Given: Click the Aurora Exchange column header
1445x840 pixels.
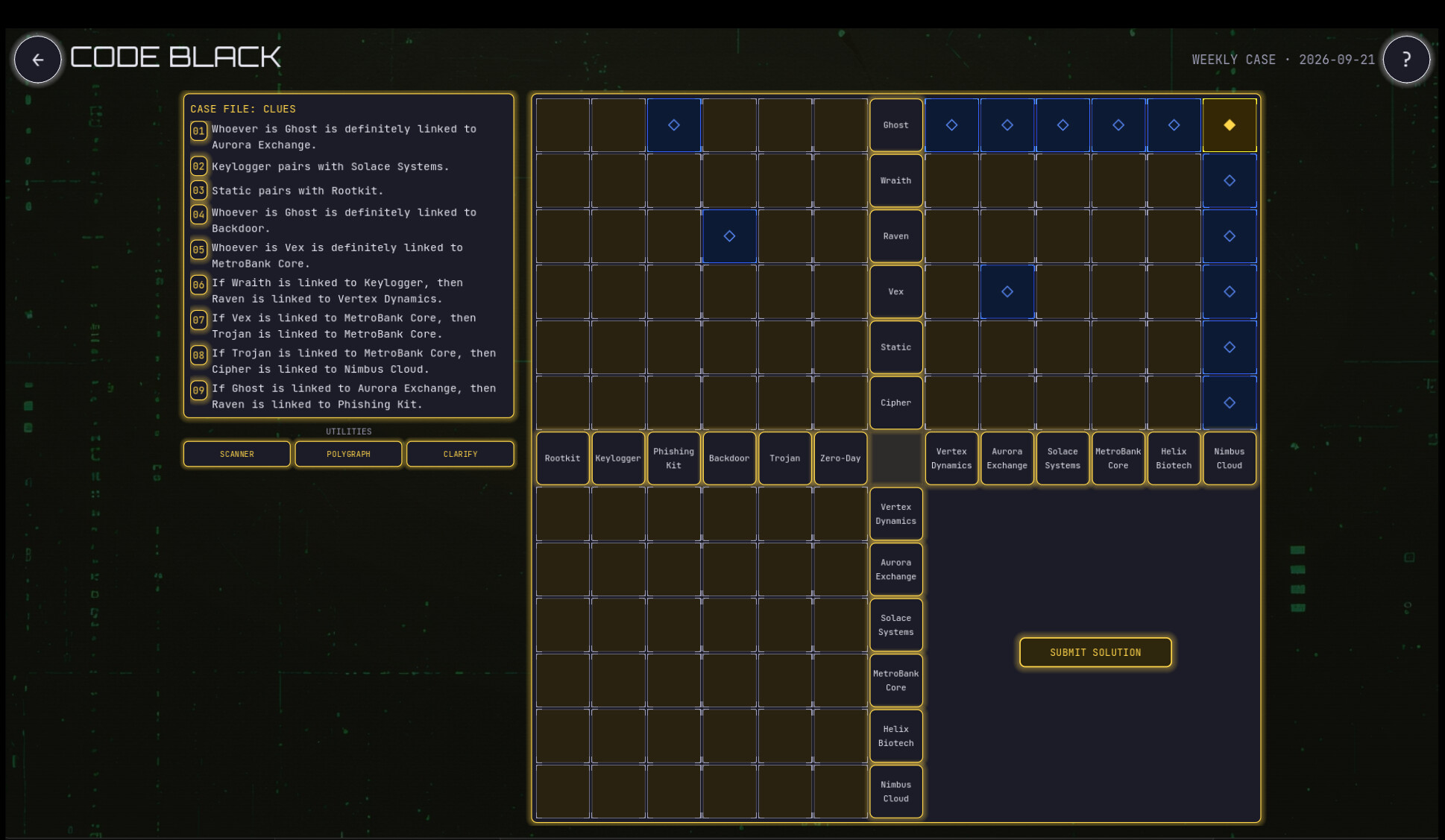Looking at the screenshot, I should [x=1007, y=458].
